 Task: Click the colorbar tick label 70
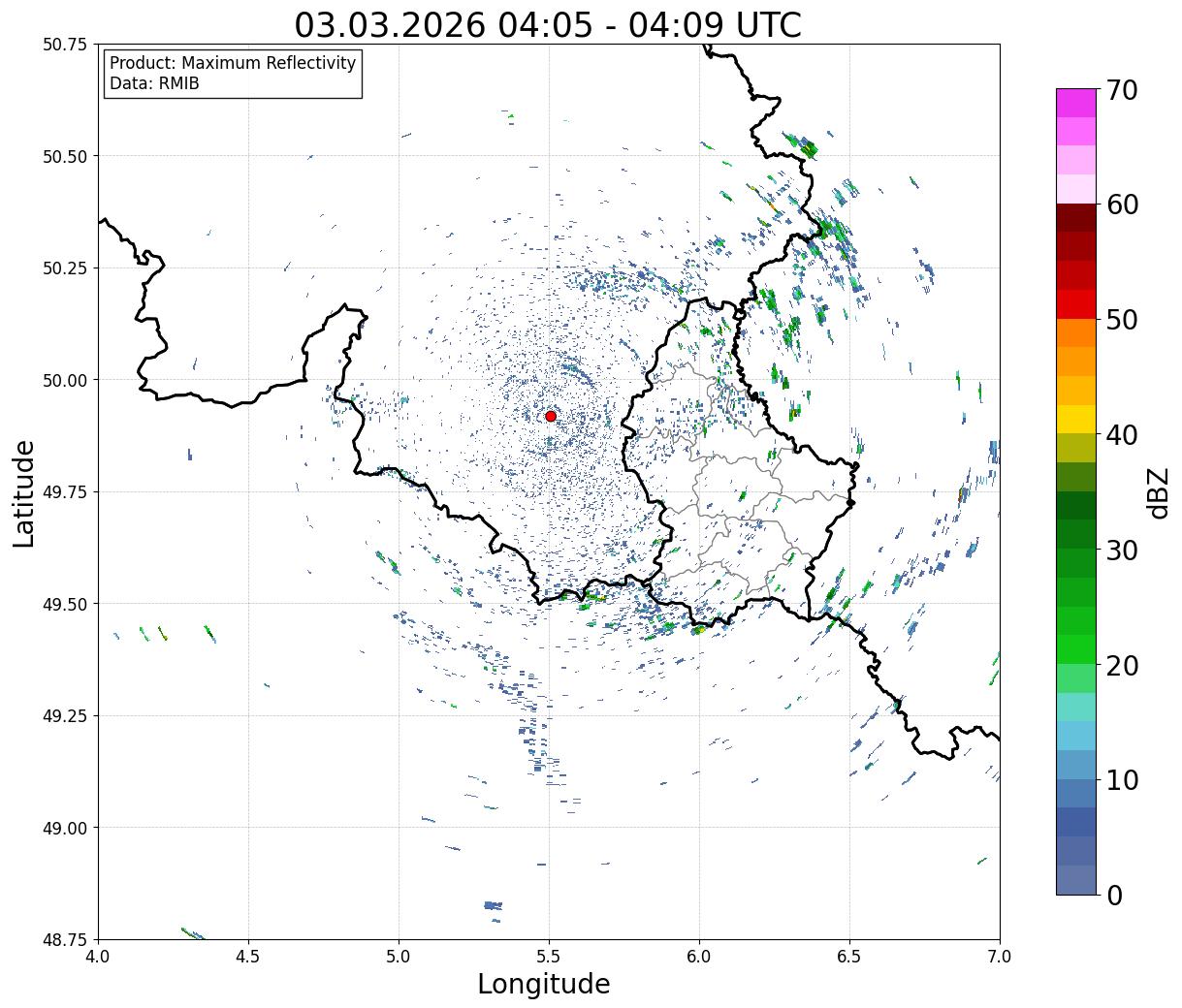tap(1122, 90)
